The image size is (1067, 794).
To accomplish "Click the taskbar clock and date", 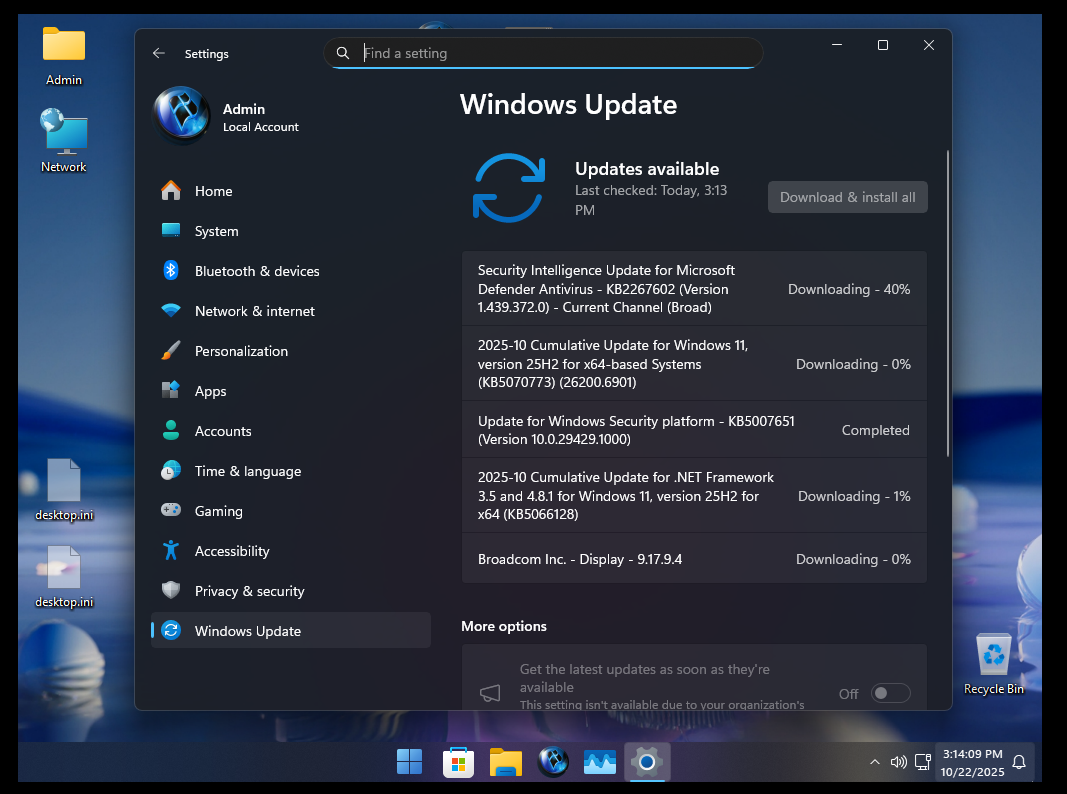I will pos(972,762).
